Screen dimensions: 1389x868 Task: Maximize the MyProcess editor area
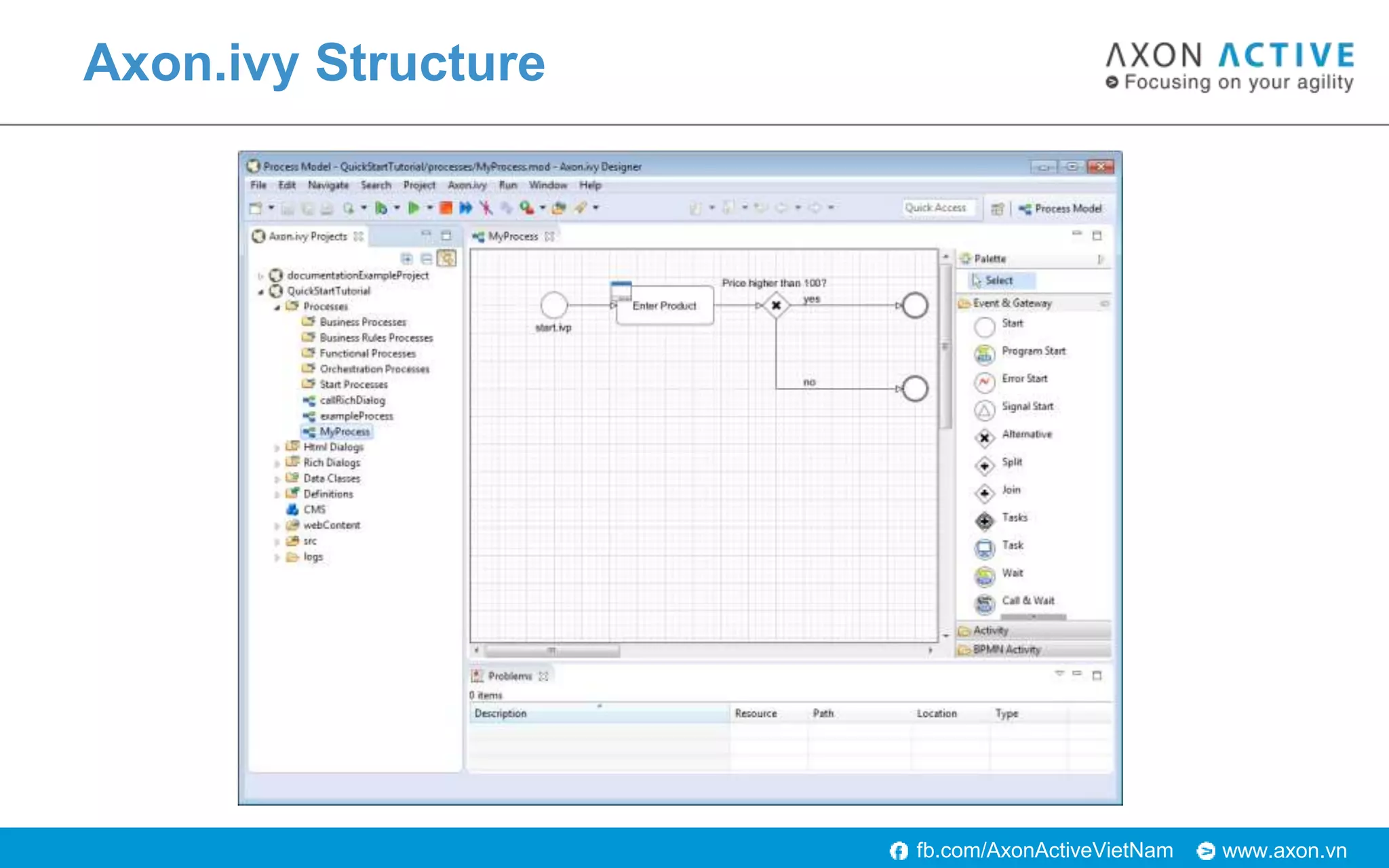point(1097,235)
